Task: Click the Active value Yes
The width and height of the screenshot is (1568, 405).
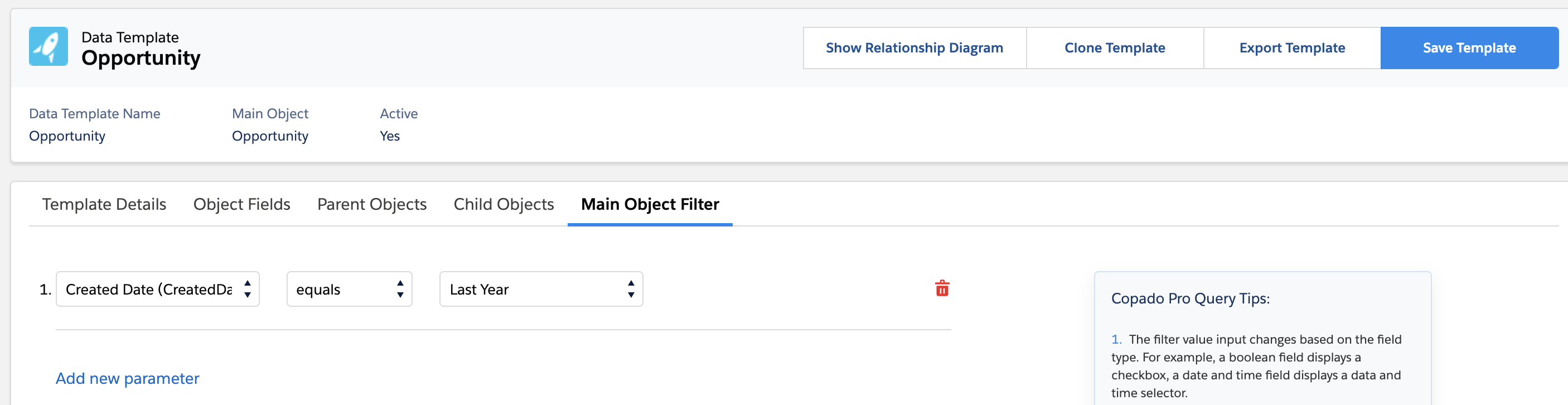Action: [390, 136]
